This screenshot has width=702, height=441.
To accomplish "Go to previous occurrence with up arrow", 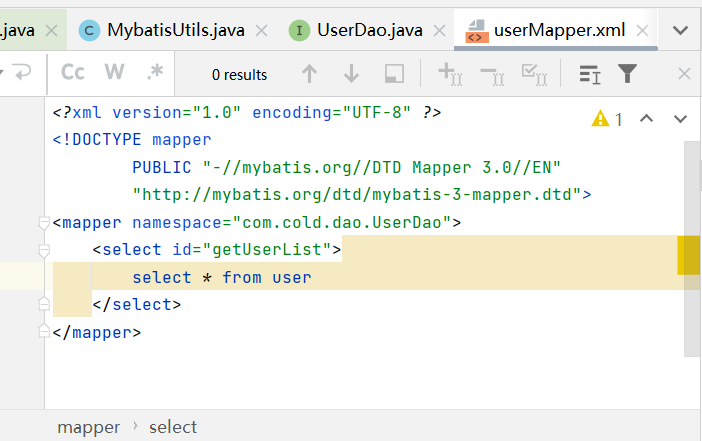I will pyautogui.click(x=310, y=74).
